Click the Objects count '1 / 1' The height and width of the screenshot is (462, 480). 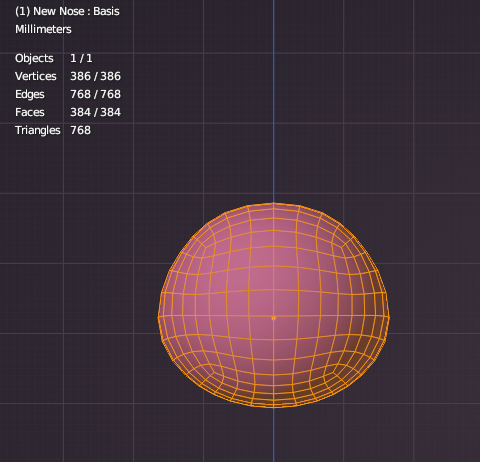[x=81, y=58]
